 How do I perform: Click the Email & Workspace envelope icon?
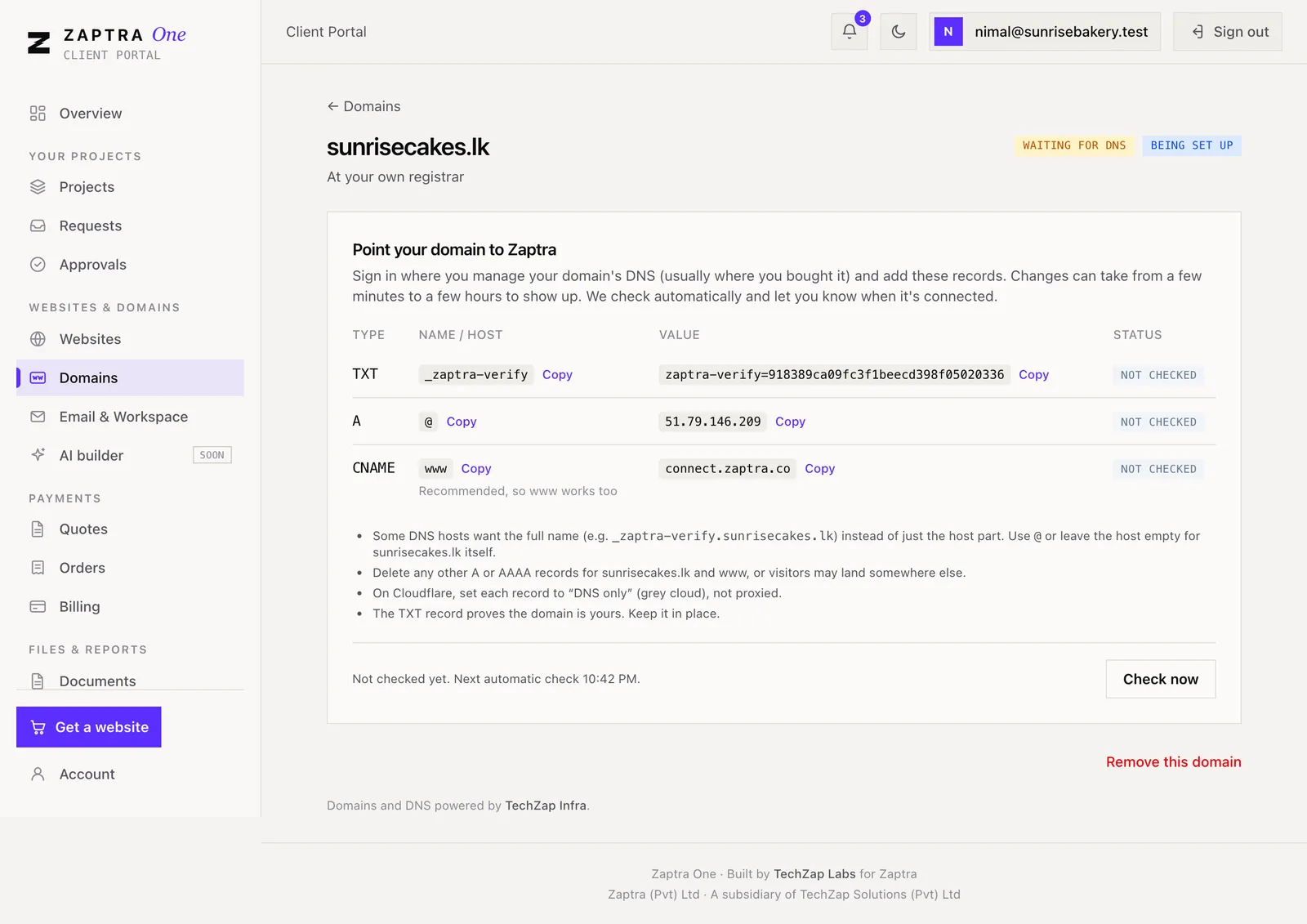[38, 417]
